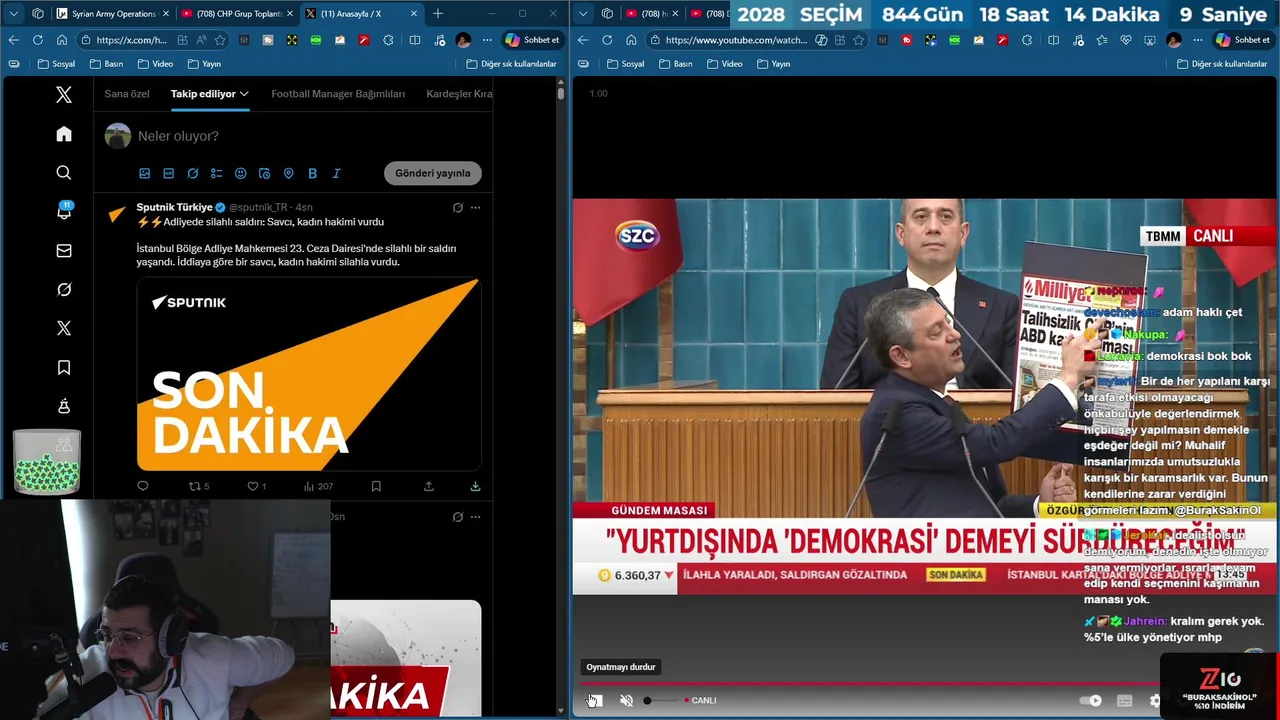Open Sputnik SON DAKİKA image
Screen dimensions: 1280x720
309,374
